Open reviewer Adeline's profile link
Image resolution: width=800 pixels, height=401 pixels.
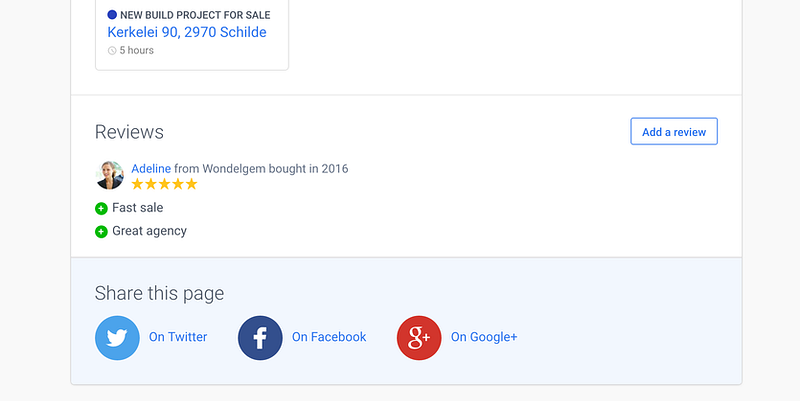click(x=151, y=168)
